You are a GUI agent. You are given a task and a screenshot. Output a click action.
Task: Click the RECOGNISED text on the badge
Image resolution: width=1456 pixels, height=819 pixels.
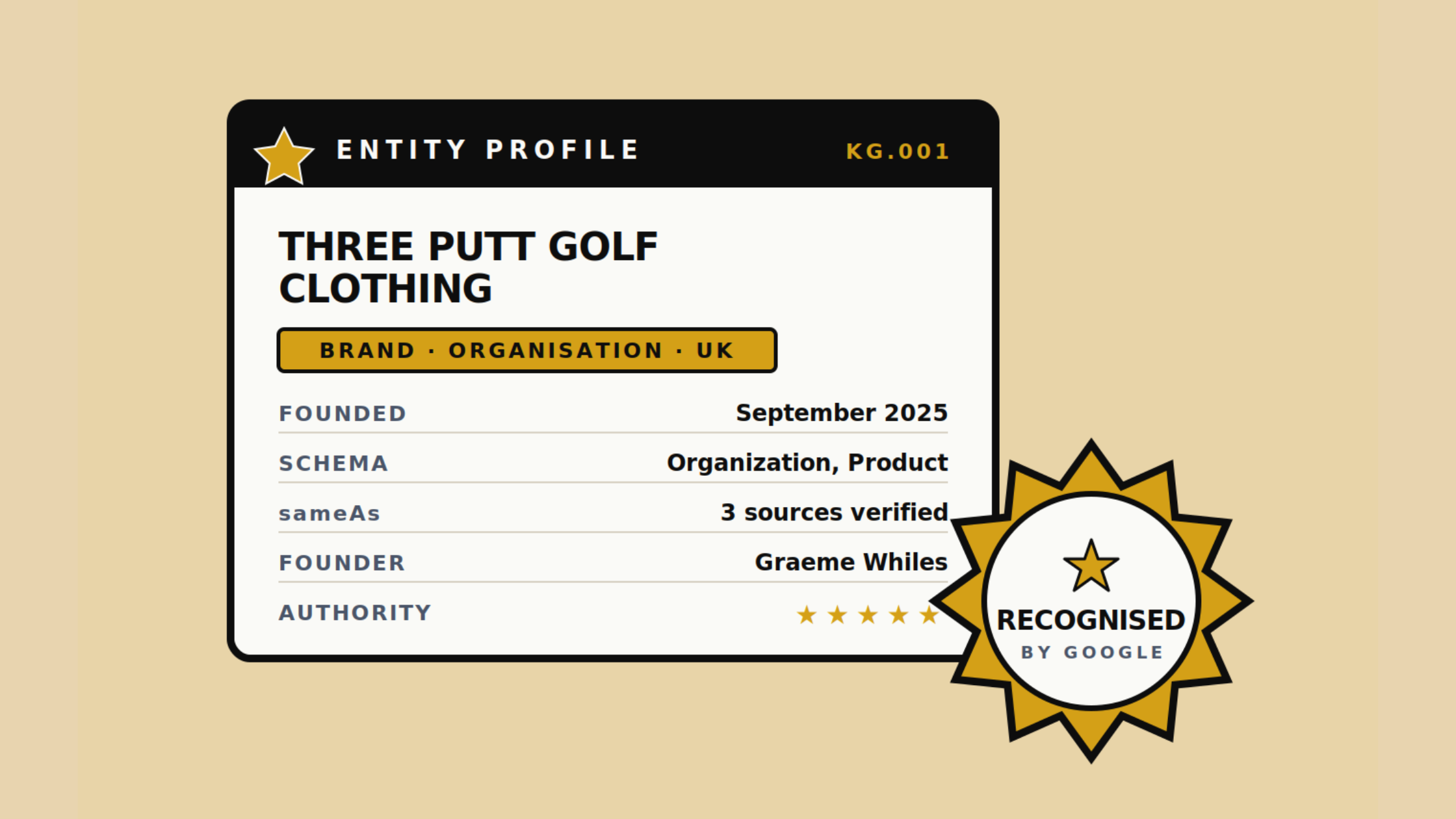pos(1091,620)
